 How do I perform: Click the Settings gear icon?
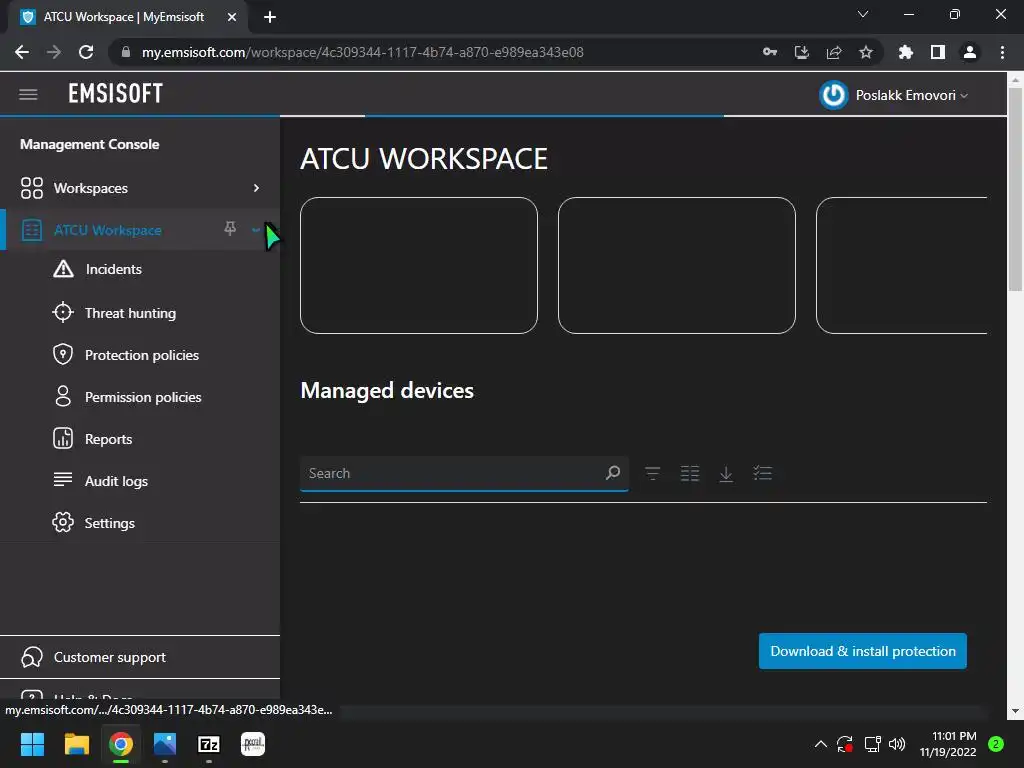[63, 522]
